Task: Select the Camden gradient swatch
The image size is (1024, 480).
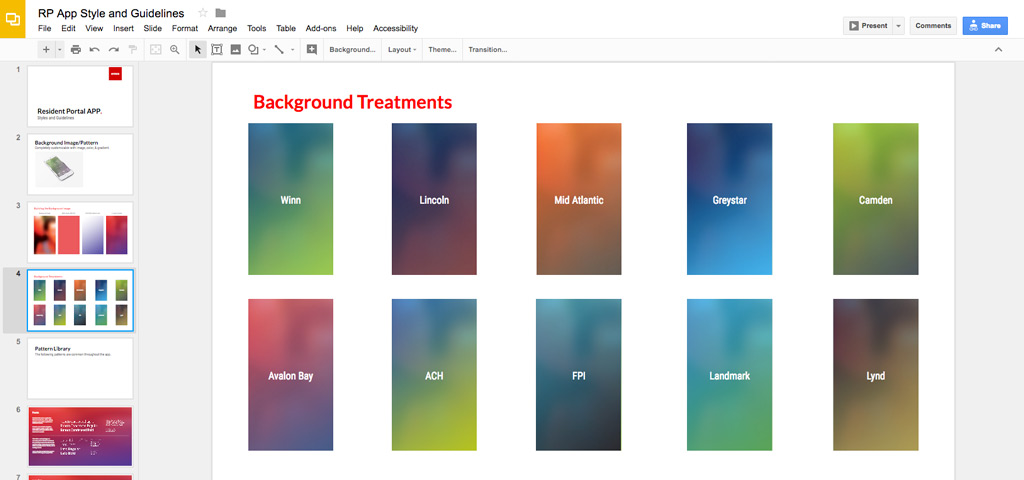Action: (876, 199)
